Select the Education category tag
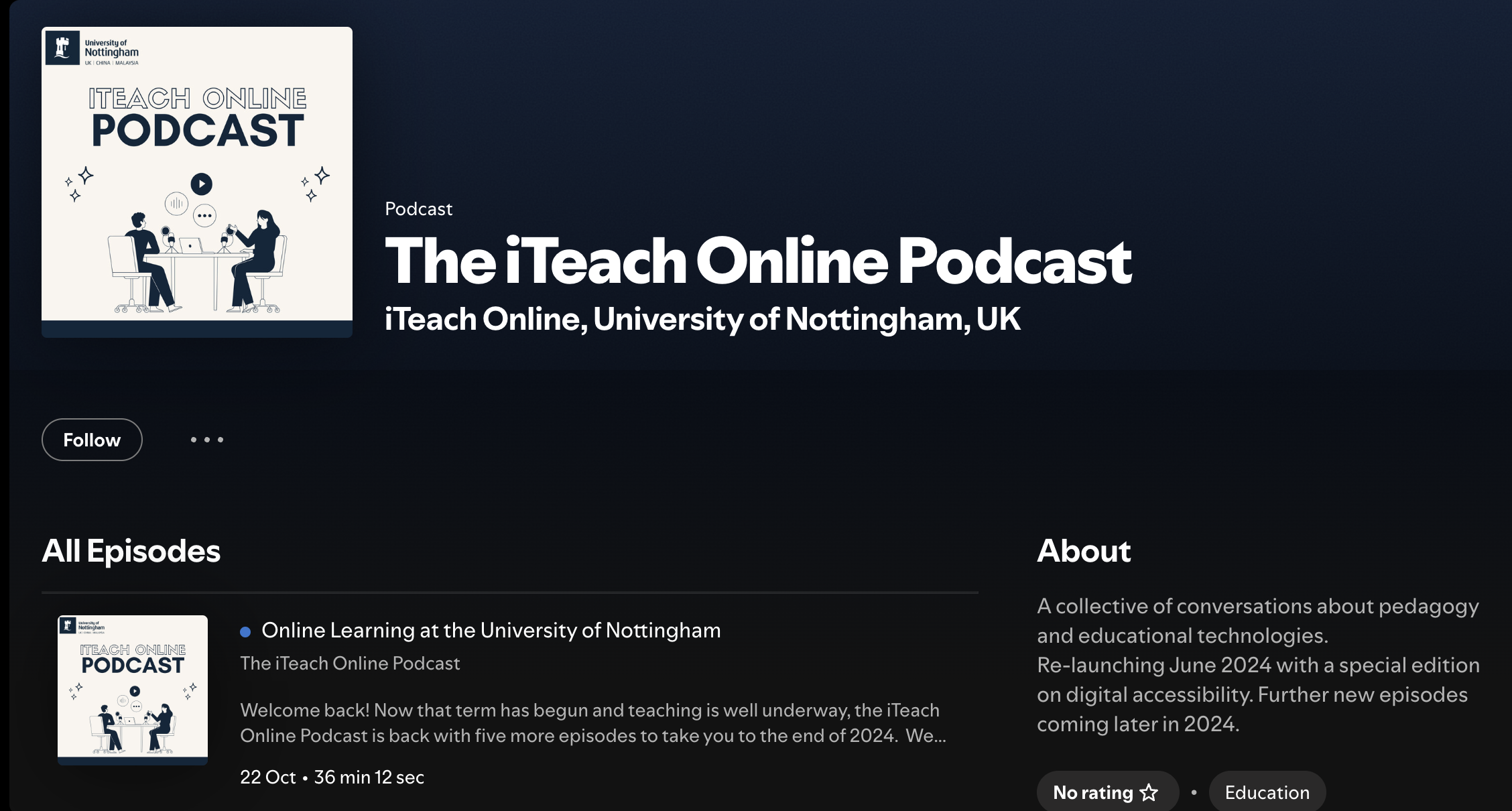Viewport: 1512px width, 811px height. tap(1267, 792)
